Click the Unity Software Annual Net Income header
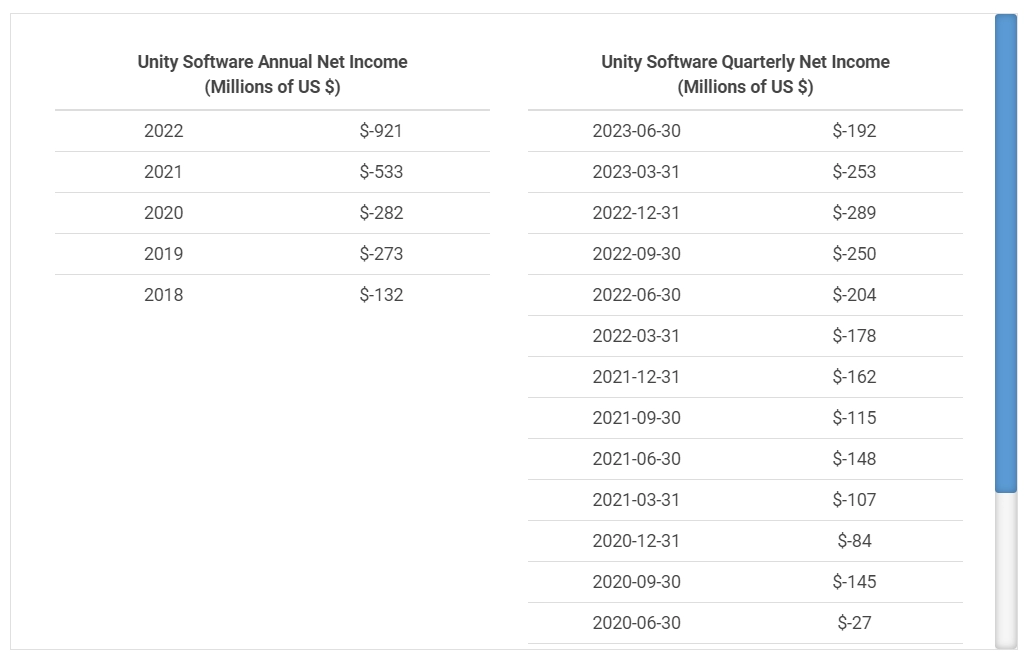 pyautogui.click(x=272, y=74)
